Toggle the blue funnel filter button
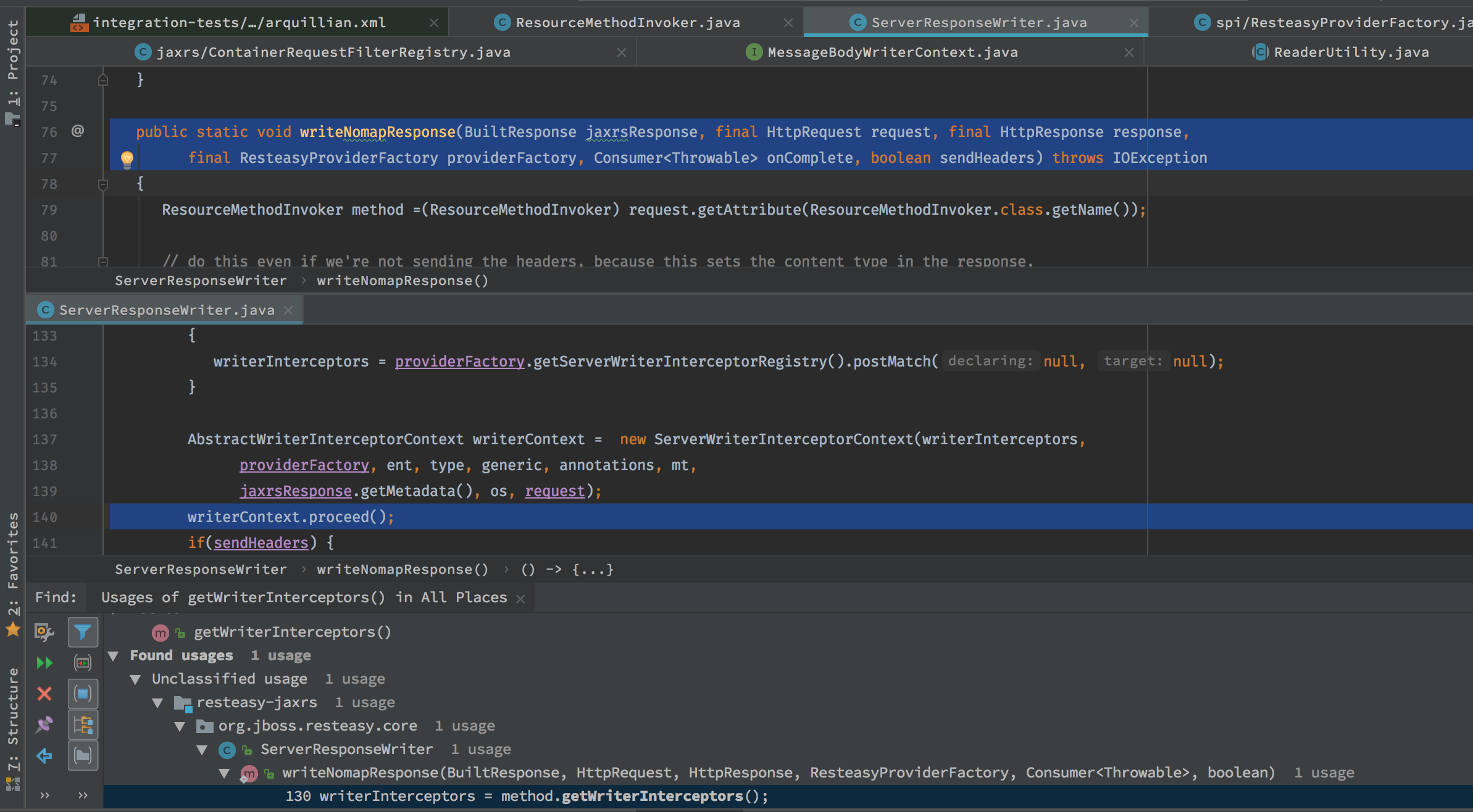 click(x=83, y=632)
